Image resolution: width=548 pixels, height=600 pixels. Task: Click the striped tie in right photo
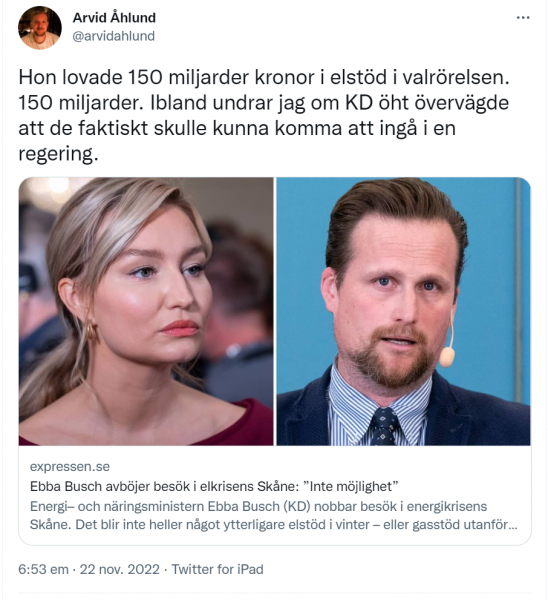[385, 426]
